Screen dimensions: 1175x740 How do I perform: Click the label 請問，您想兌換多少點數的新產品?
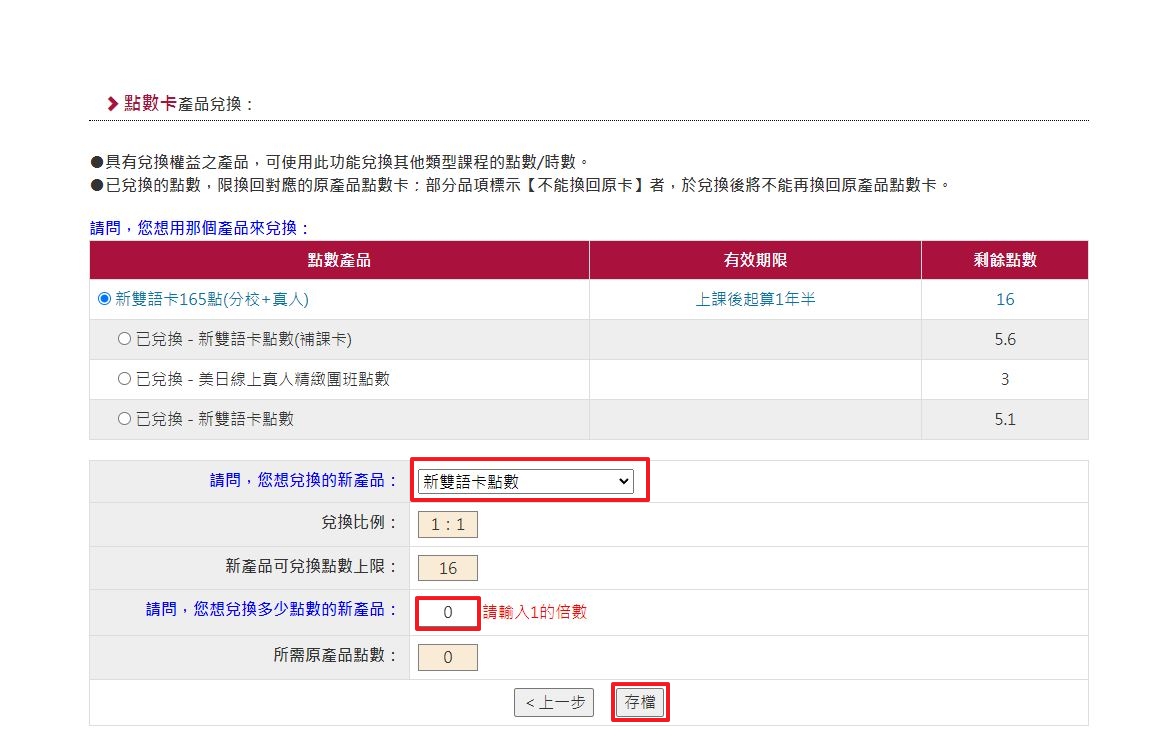click(271, 609)
